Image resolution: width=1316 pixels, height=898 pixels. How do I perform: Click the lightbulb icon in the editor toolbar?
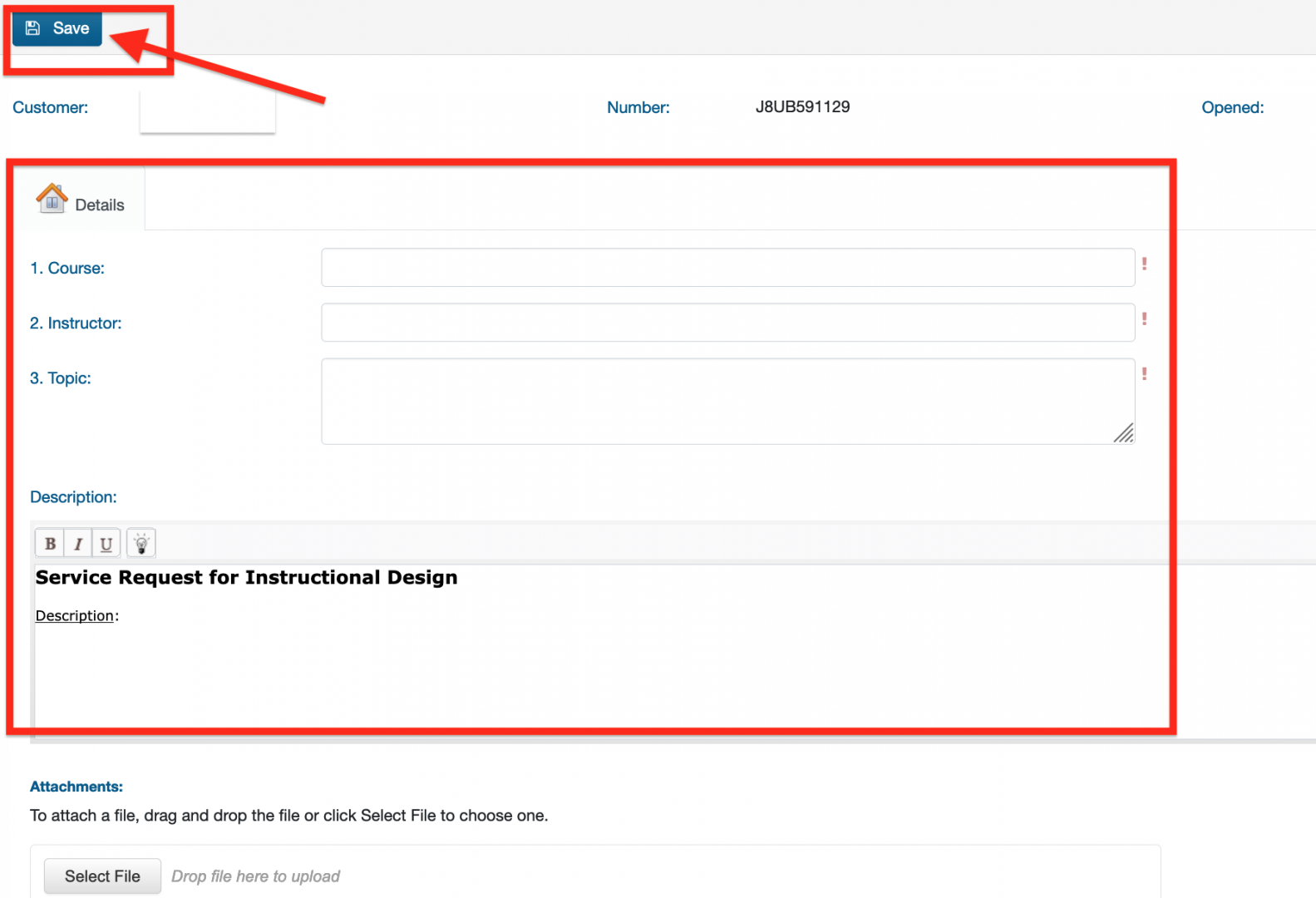141,544
